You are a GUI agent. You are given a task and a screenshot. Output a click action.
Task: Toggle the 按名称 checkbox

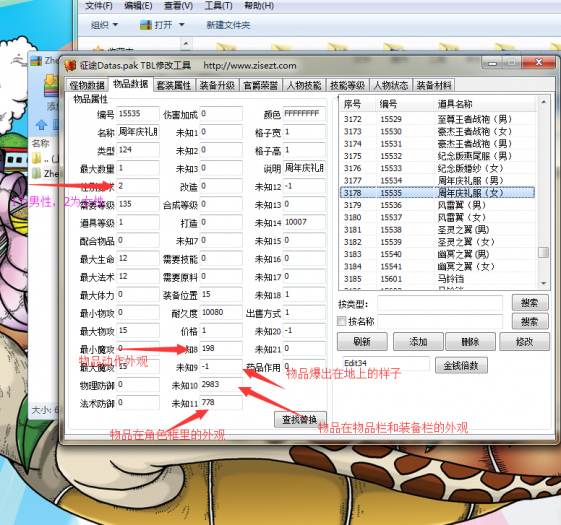pos(342,321)
